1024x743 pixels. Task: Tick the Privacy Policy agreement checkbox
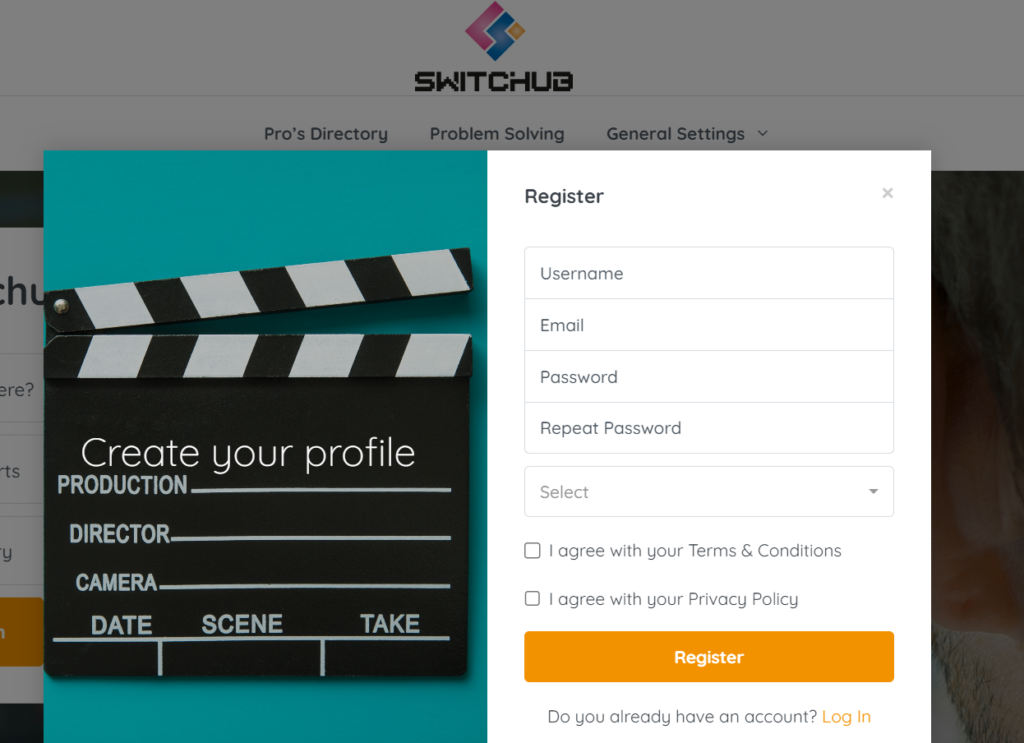coord(532,599)
